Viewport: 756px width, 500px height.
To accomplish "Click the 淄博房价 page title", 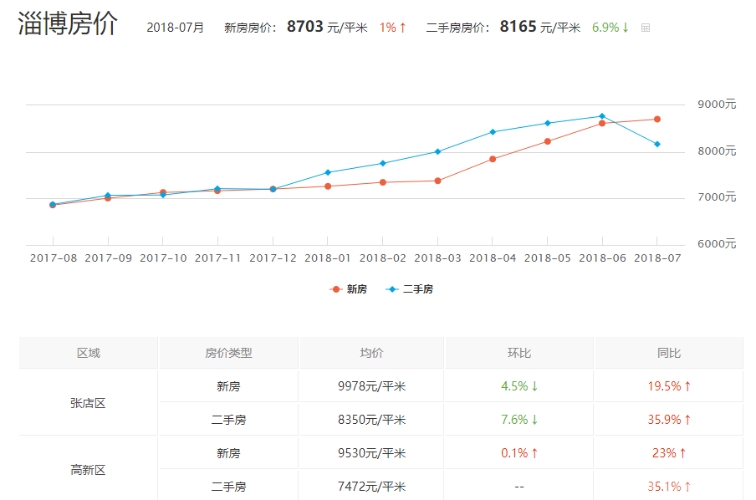I will [67, 25].
